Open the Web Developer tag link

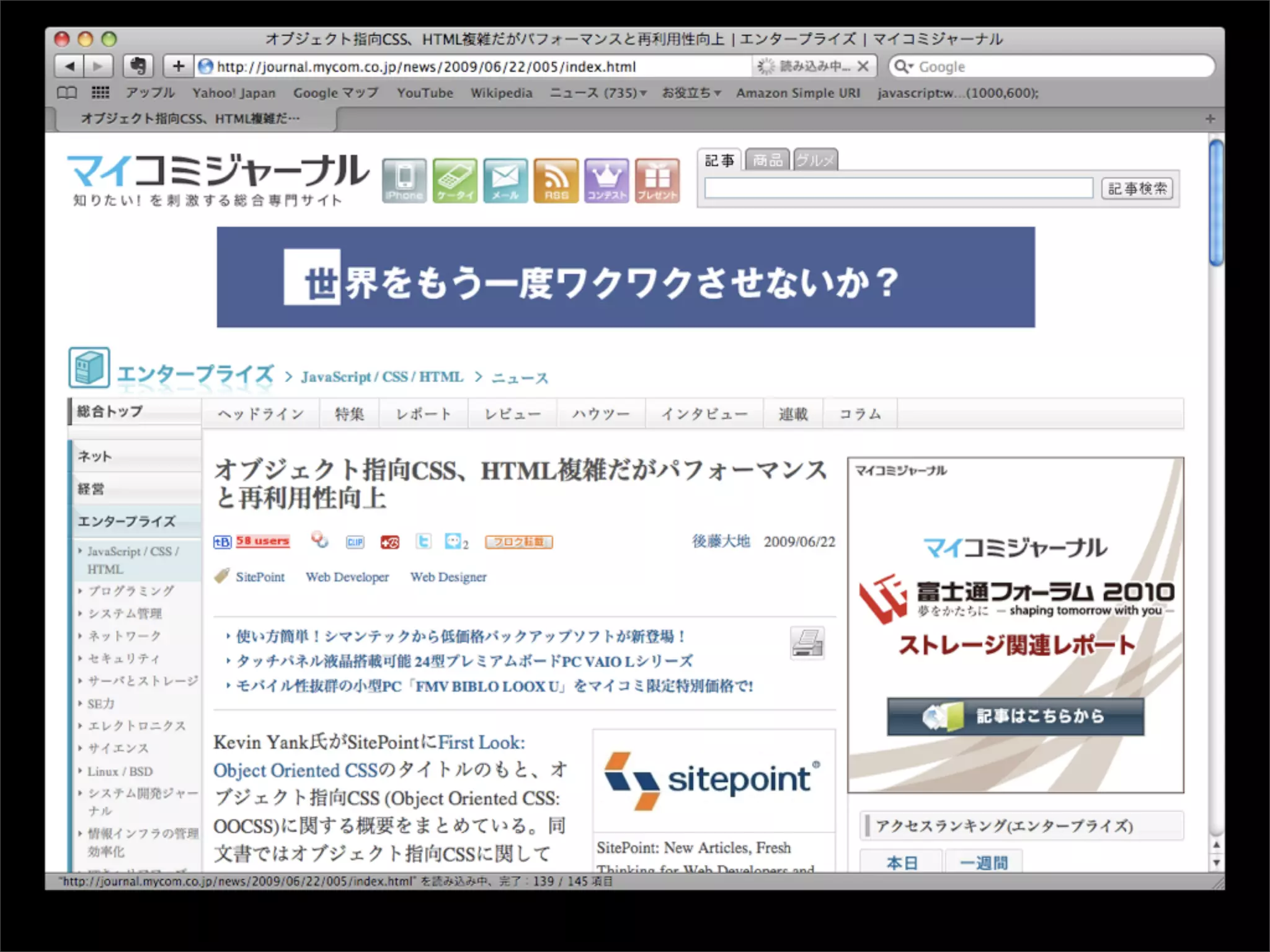(x=347, y=577)
